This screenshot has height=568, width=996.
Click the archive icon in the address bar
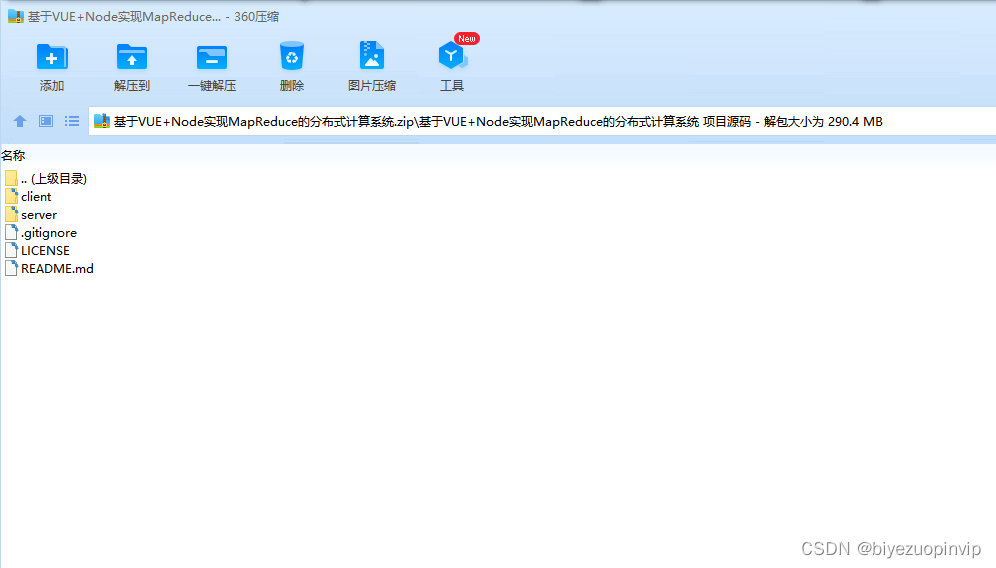102,121
